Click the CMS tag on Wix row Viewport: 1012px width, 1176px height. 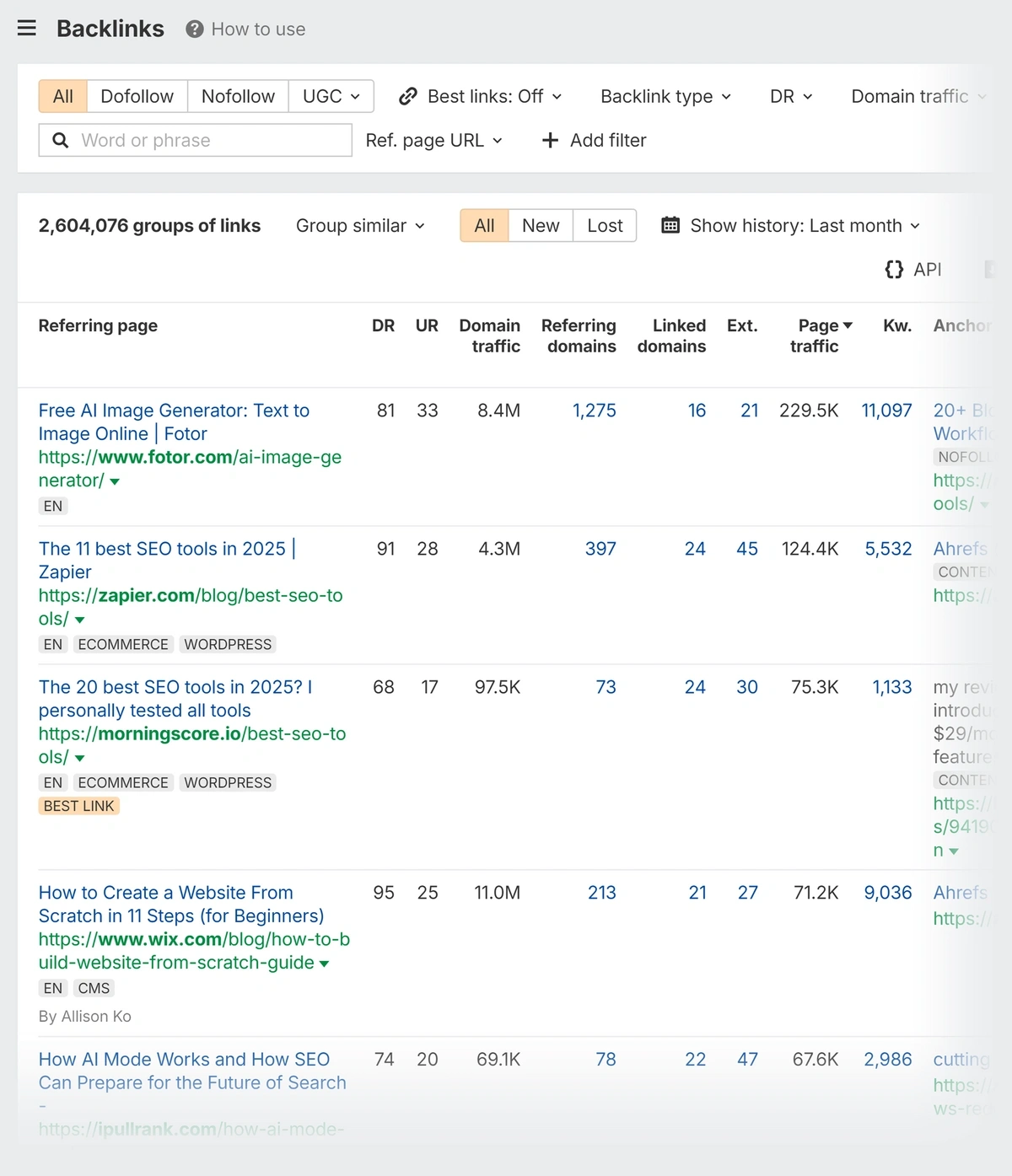click(x=94, y=988)
